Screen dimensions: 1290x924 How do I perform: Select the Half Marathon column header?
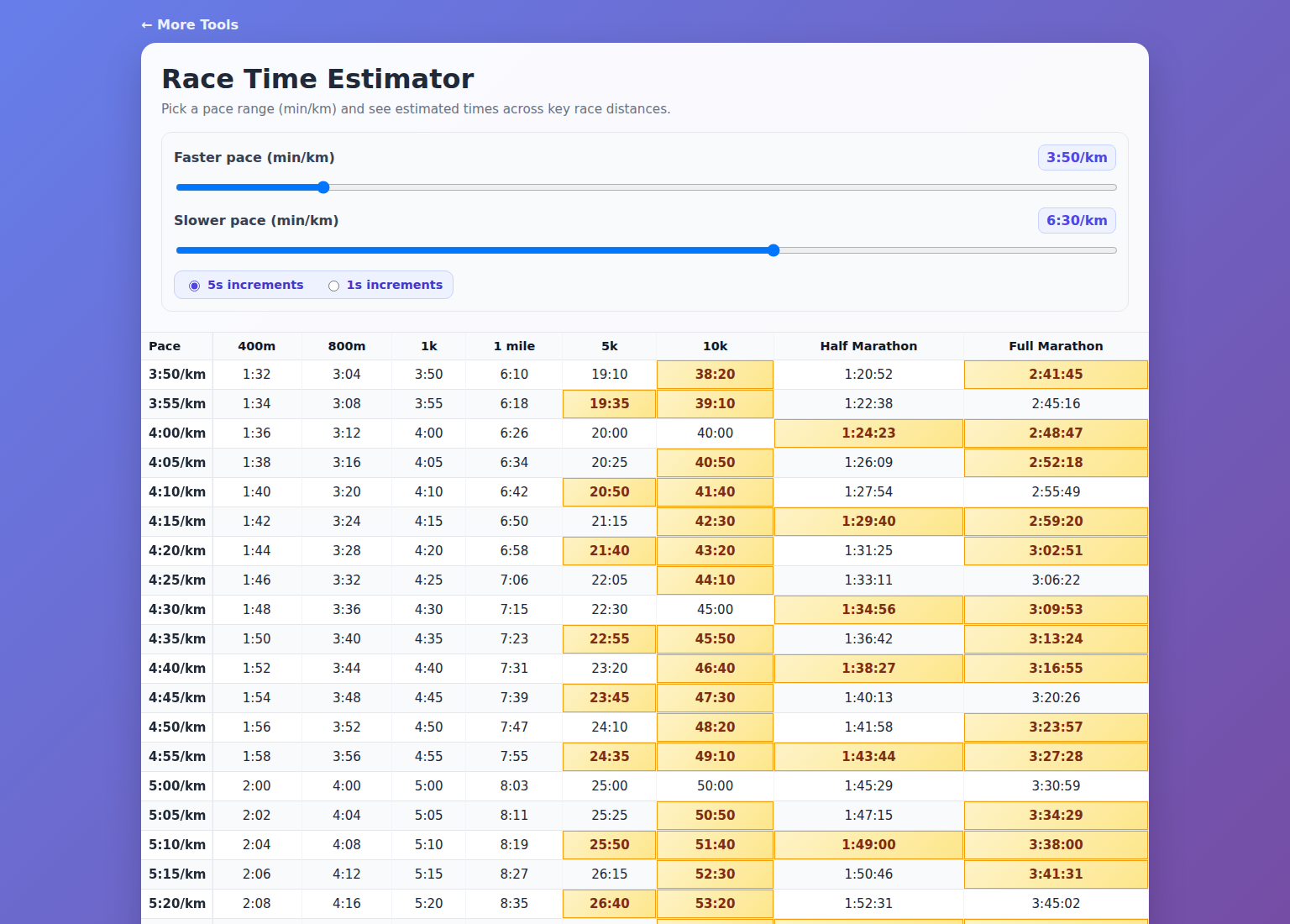868,345
